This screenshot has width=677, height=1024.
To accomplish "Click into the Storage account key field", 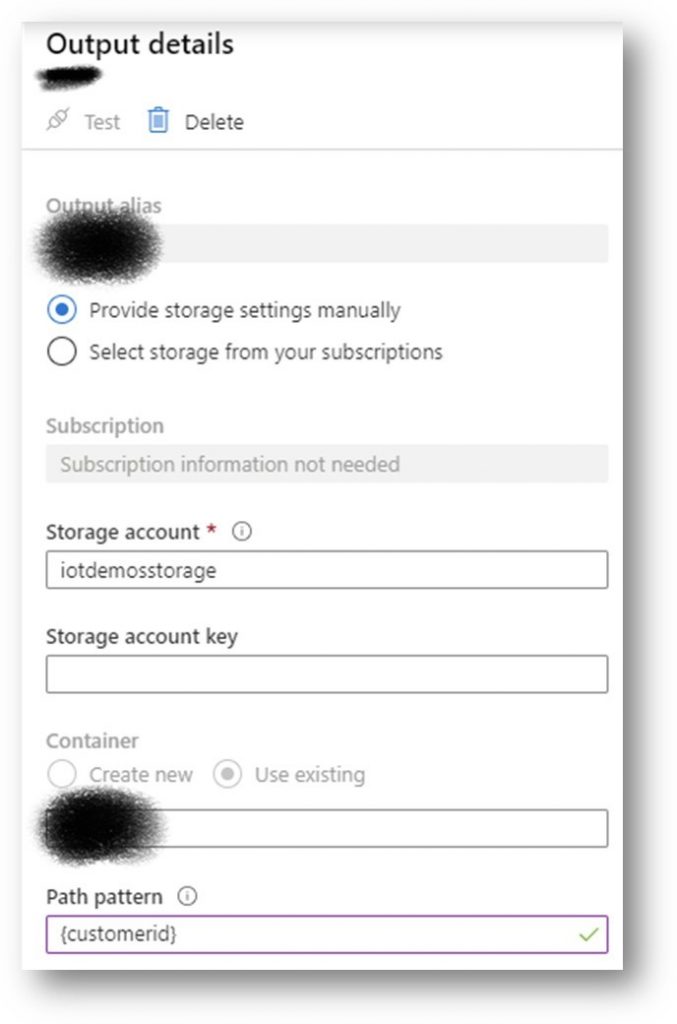I will (327, 674).
